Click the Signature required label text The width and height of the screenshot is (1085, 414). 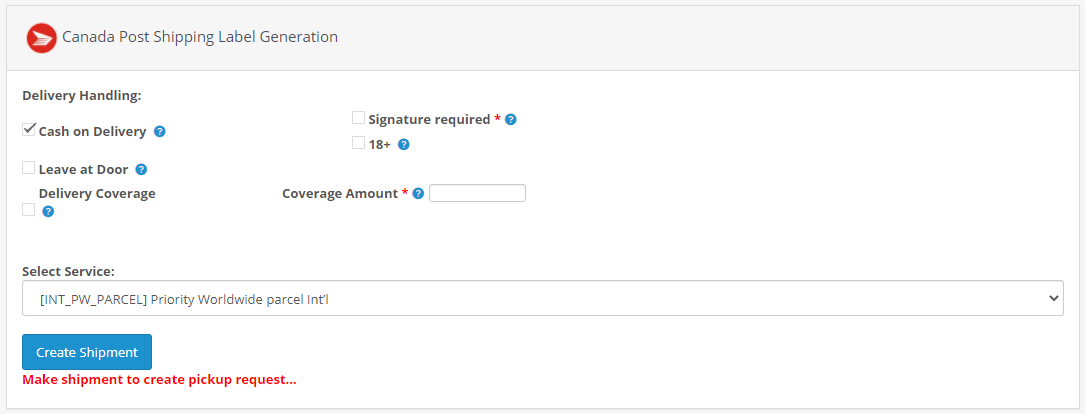[430, 120]
